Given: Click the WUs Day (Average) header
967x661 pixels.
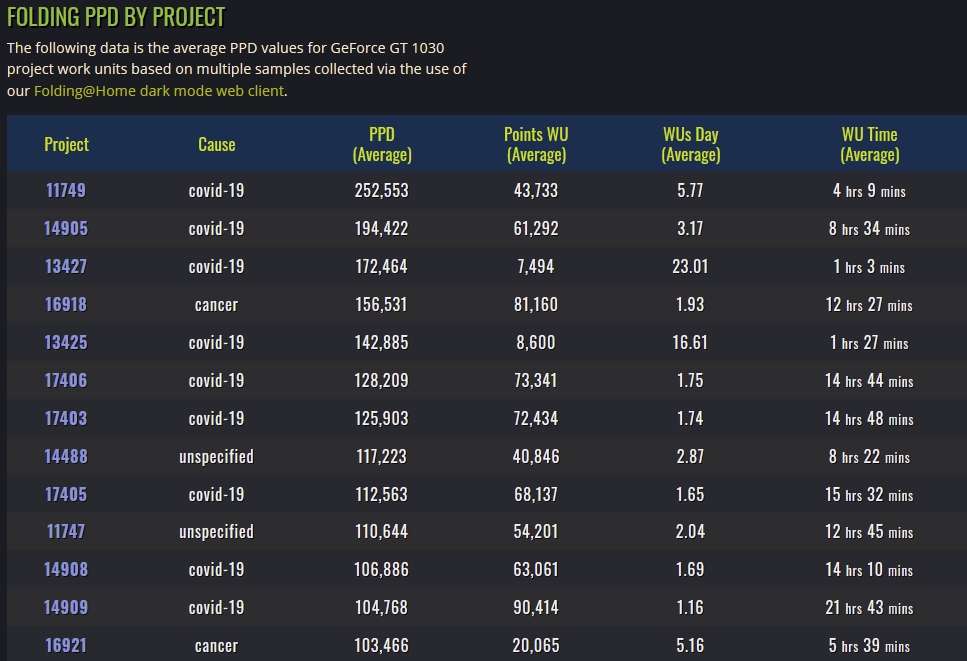Looking at the screenshot, I should click(690, 144).
